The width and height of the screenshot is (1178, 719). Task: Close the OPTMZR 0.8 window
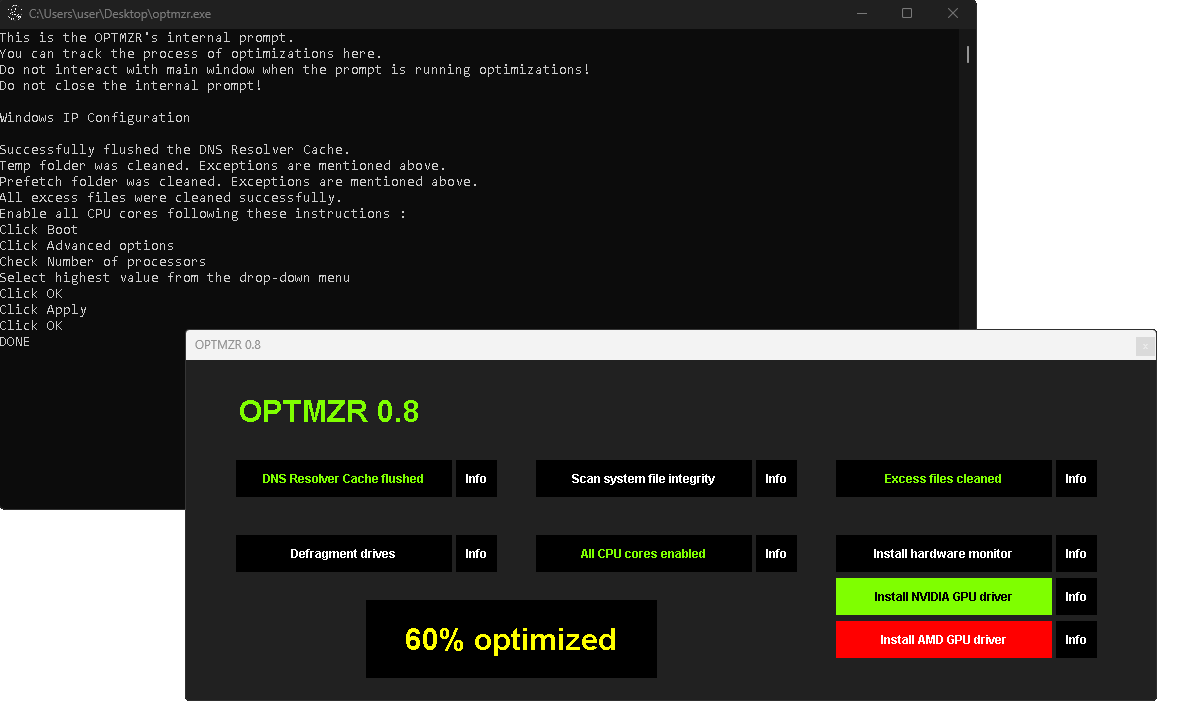coord(1145,346)
